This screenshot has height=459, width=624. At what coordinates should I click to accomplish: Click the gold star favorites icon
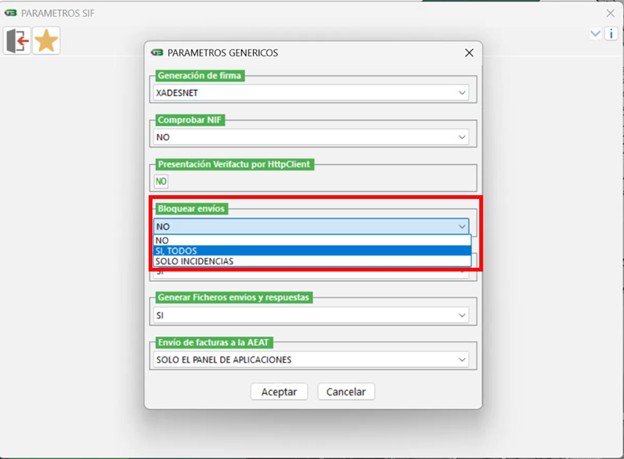[46, 41]
